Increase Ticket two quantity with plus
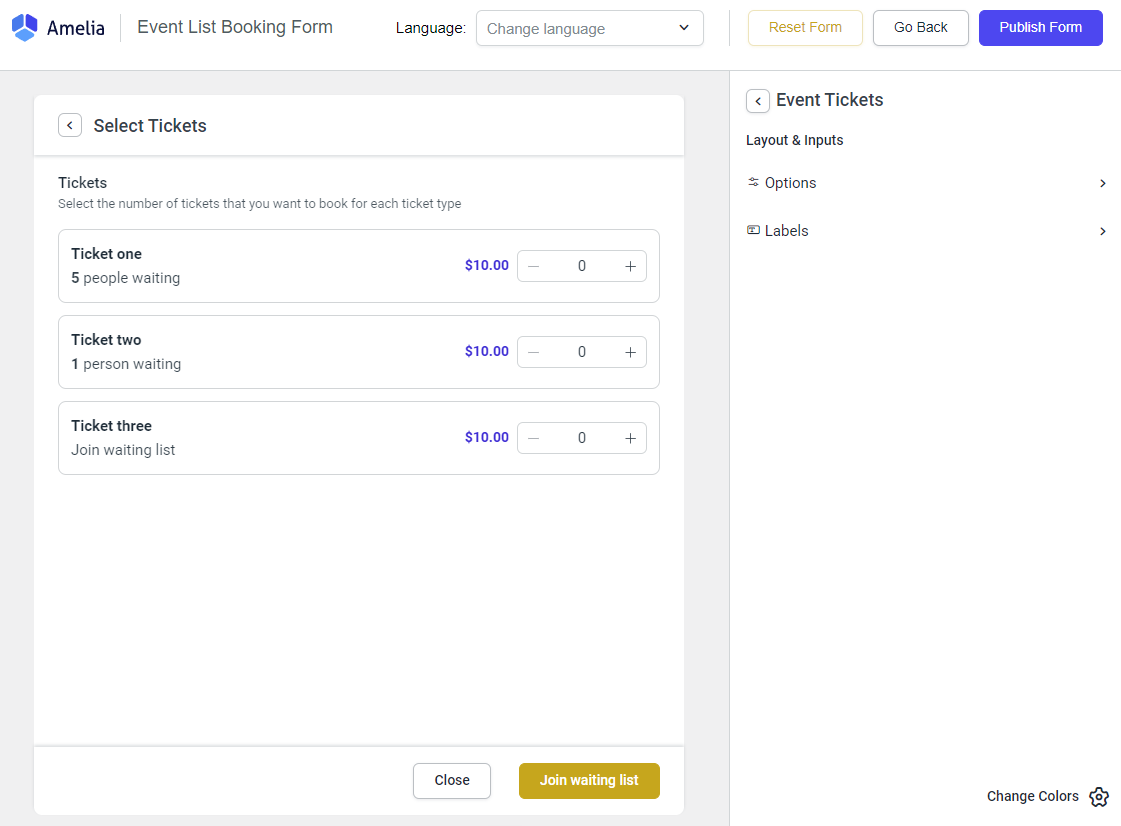 (x=630, y=352)
